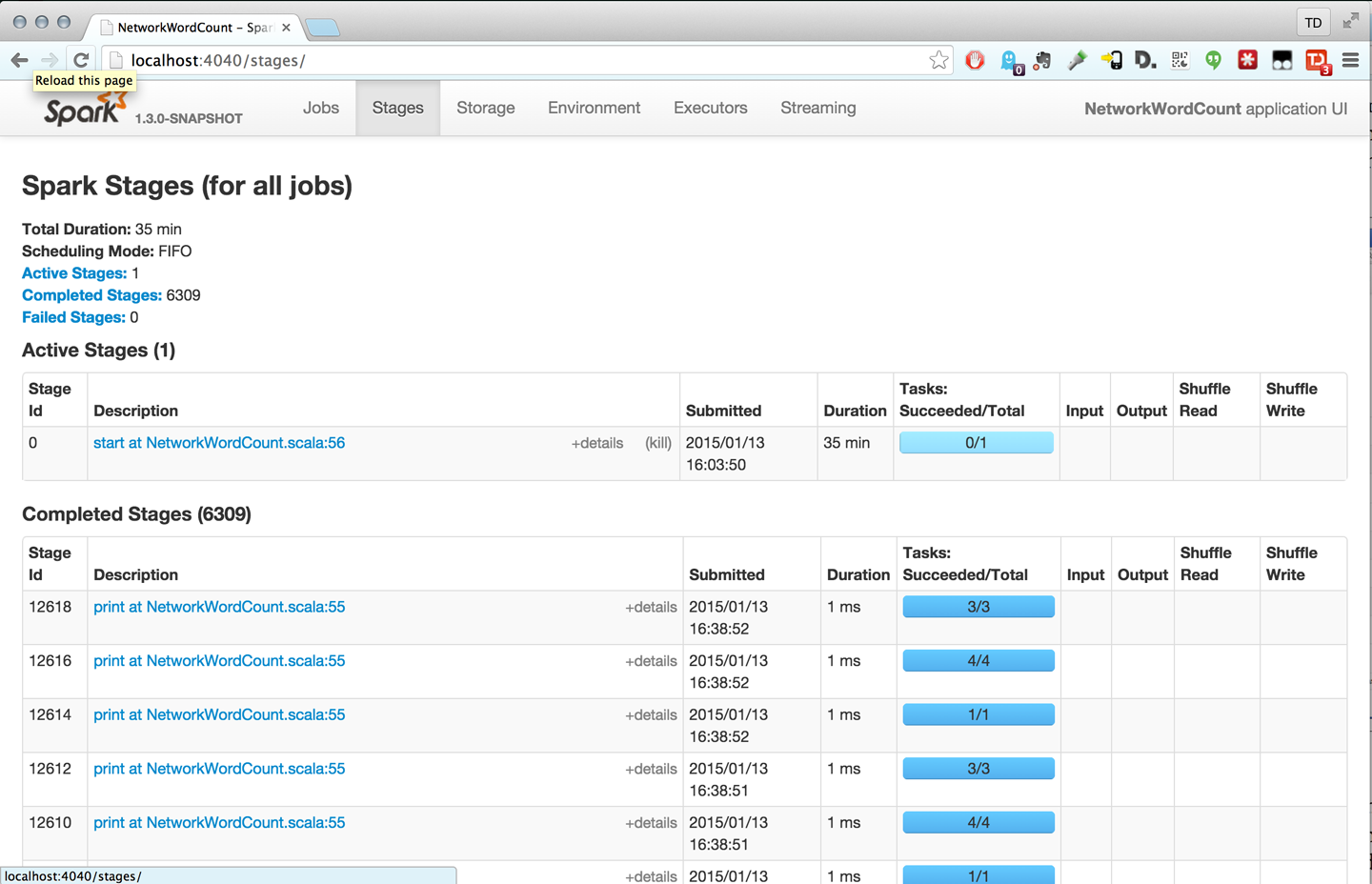Click the green flashlight extension icon
The height and width of the screenshot is (884, 1372).
(1078, 60)
